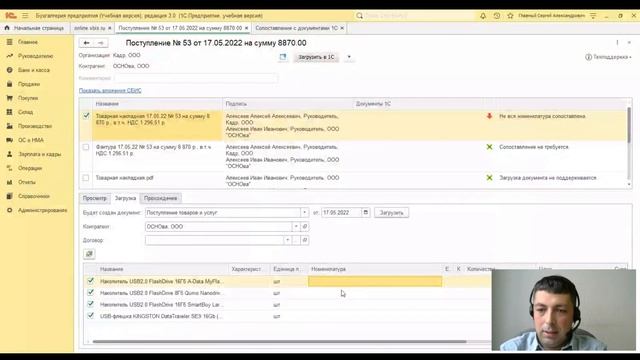Open the more options dots menu of the form
The width and height of the screenshot is (640, 360).
tap(617, 43)
